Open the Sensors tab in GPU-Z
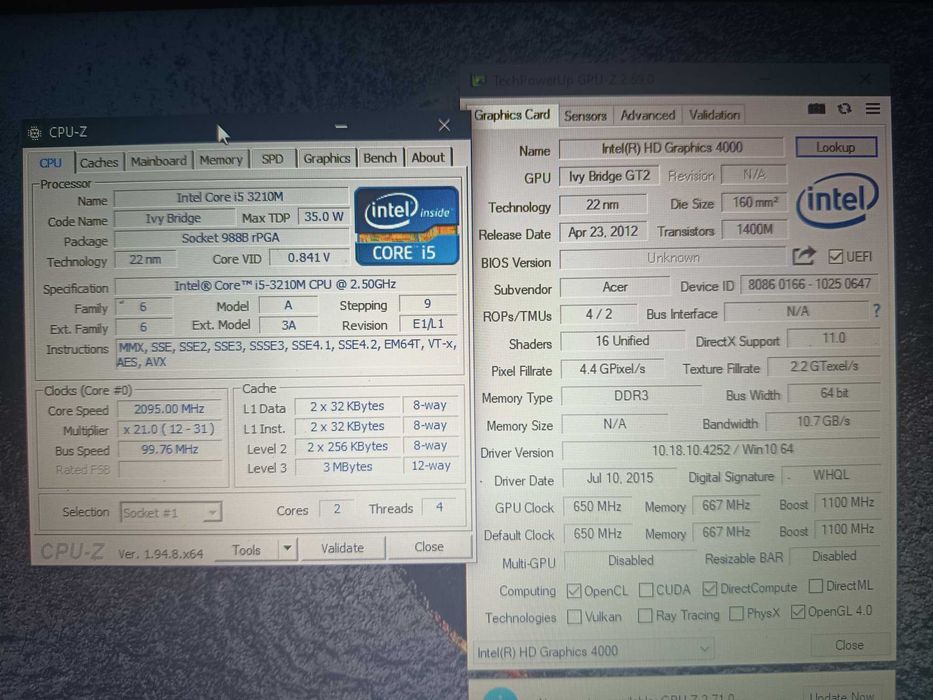Image resolution: width=933 pixels, height=700 pixels. coord(585,115)
